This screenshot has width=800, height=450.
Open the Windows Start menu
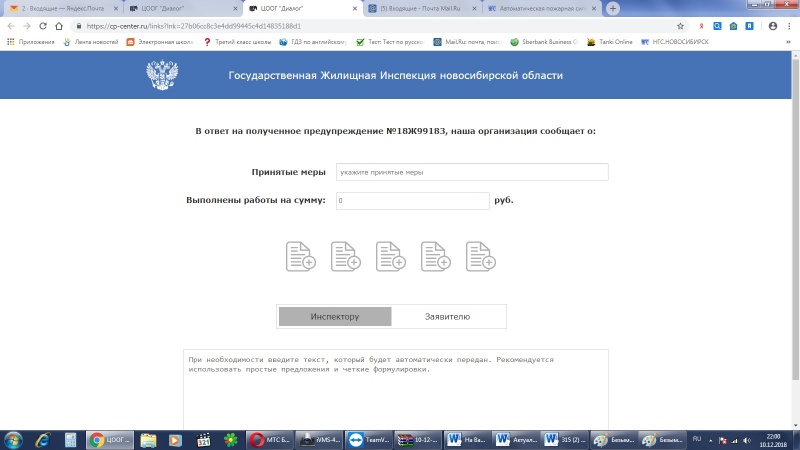[x=14, y=439]
